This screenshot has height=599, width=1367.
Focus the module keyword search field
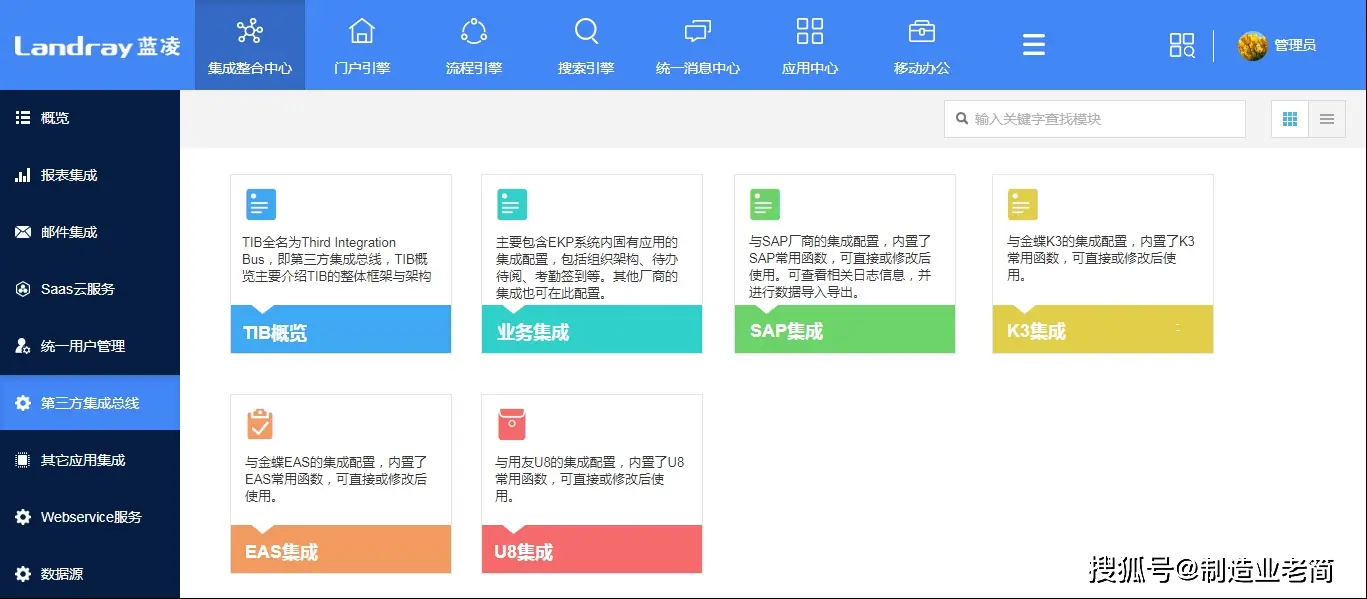pos(1095,119)
